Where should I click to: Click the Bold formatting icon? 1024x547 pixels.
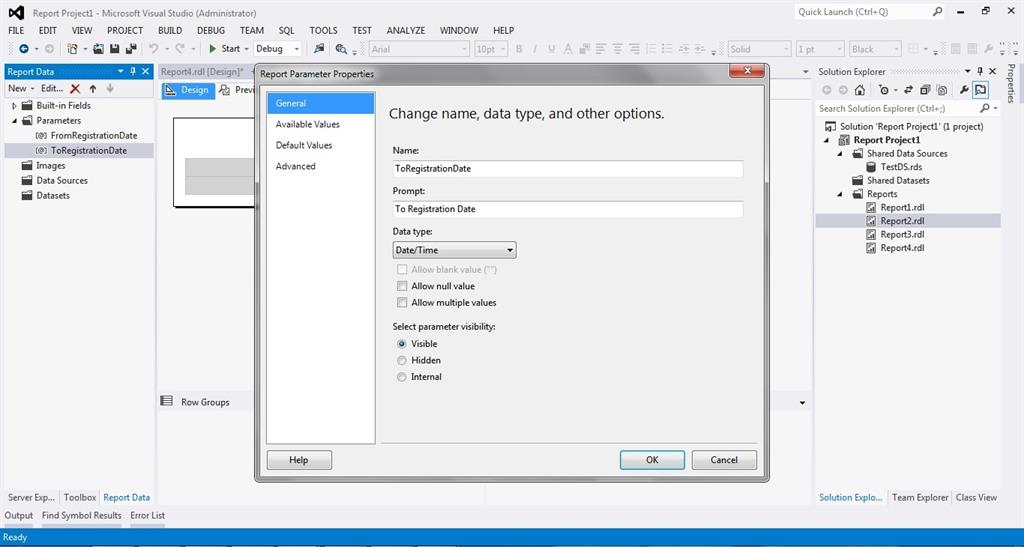click(x=519, y=49)
